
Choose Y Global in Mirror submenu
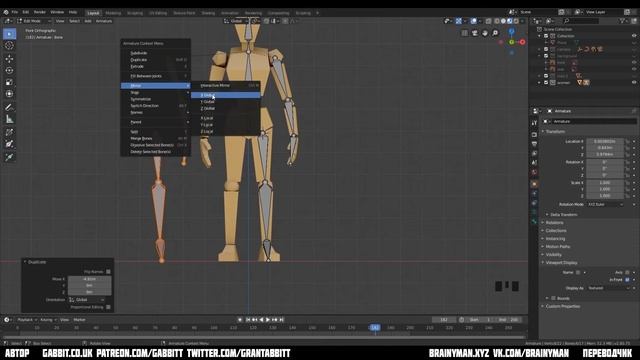(x=225, y=102)
